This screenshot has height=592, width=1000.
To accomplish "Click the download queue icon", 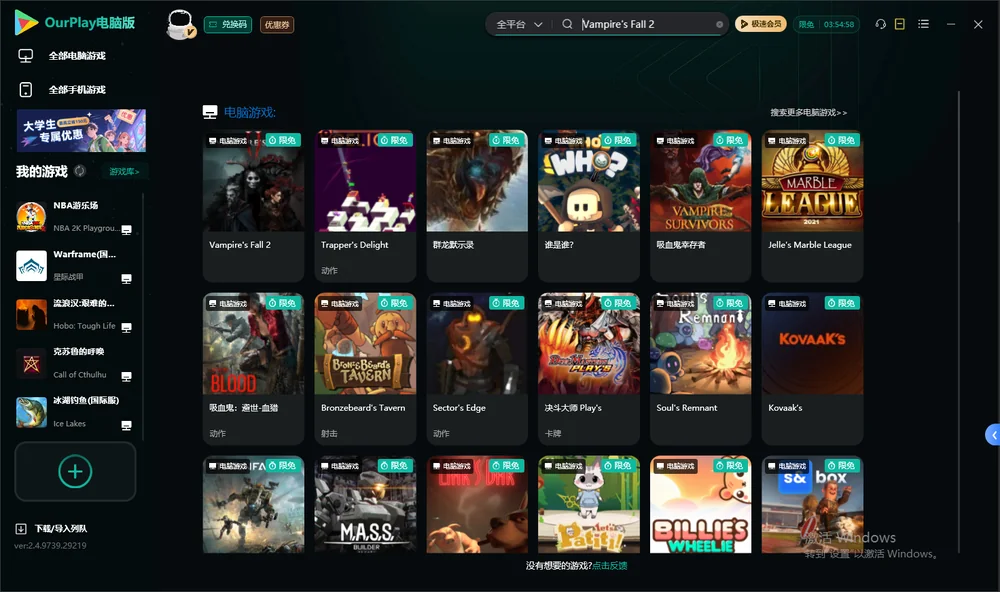I will pos(21,529).
